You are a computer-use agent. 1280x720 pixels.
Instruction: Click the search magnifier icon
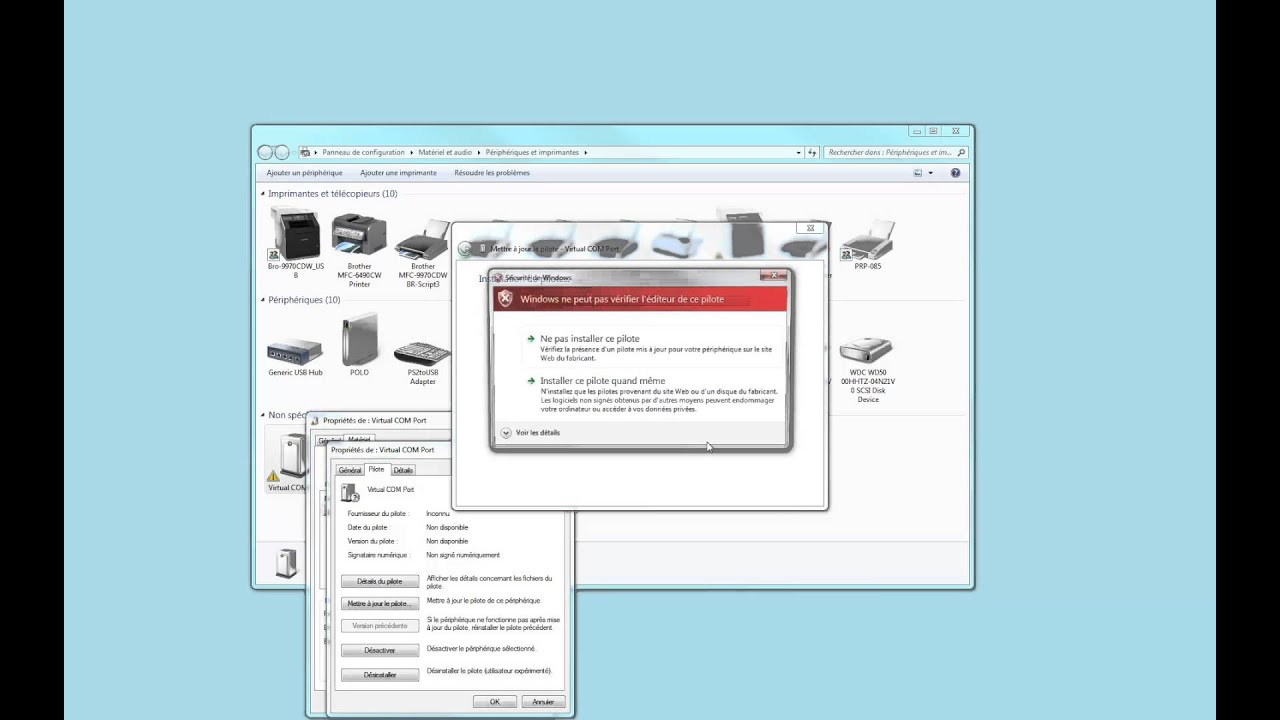[x=961, y=153]
